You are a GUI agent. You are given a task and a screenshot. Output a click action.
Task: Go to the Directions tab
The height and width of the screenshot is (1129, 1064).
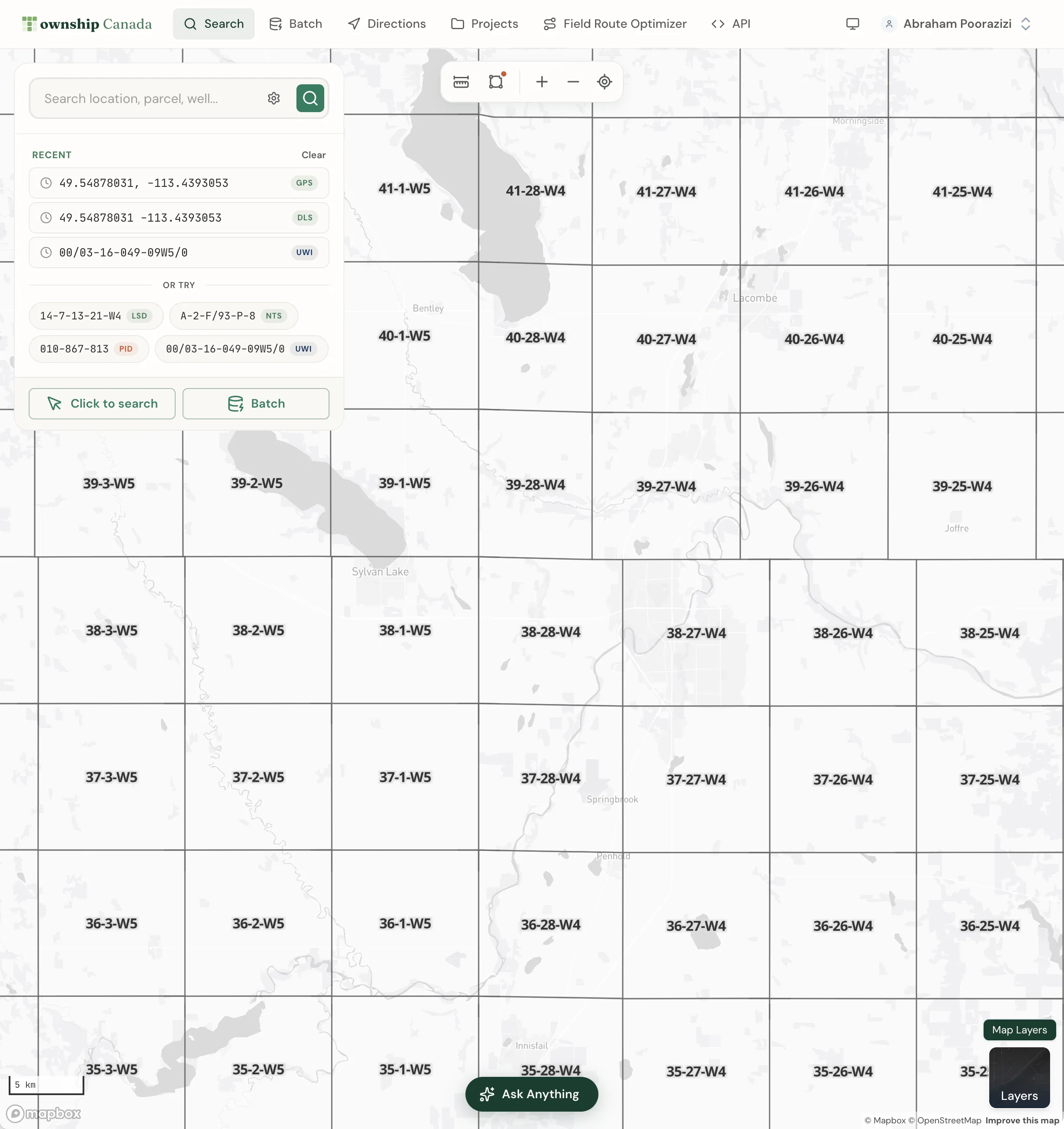click(x=387, y=24)
